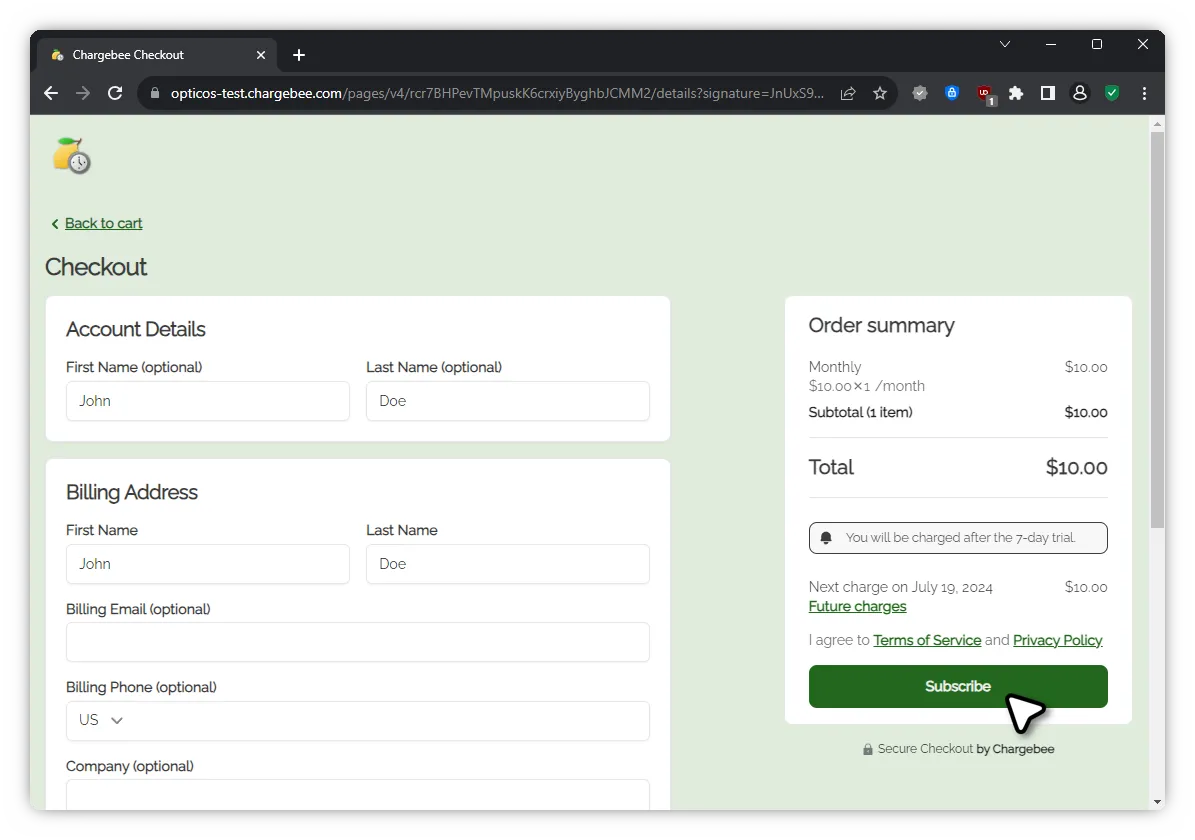Reload the checkout page
Image resolution: width=1195 pixels, height=840 pixels.
tap(115, 93)
